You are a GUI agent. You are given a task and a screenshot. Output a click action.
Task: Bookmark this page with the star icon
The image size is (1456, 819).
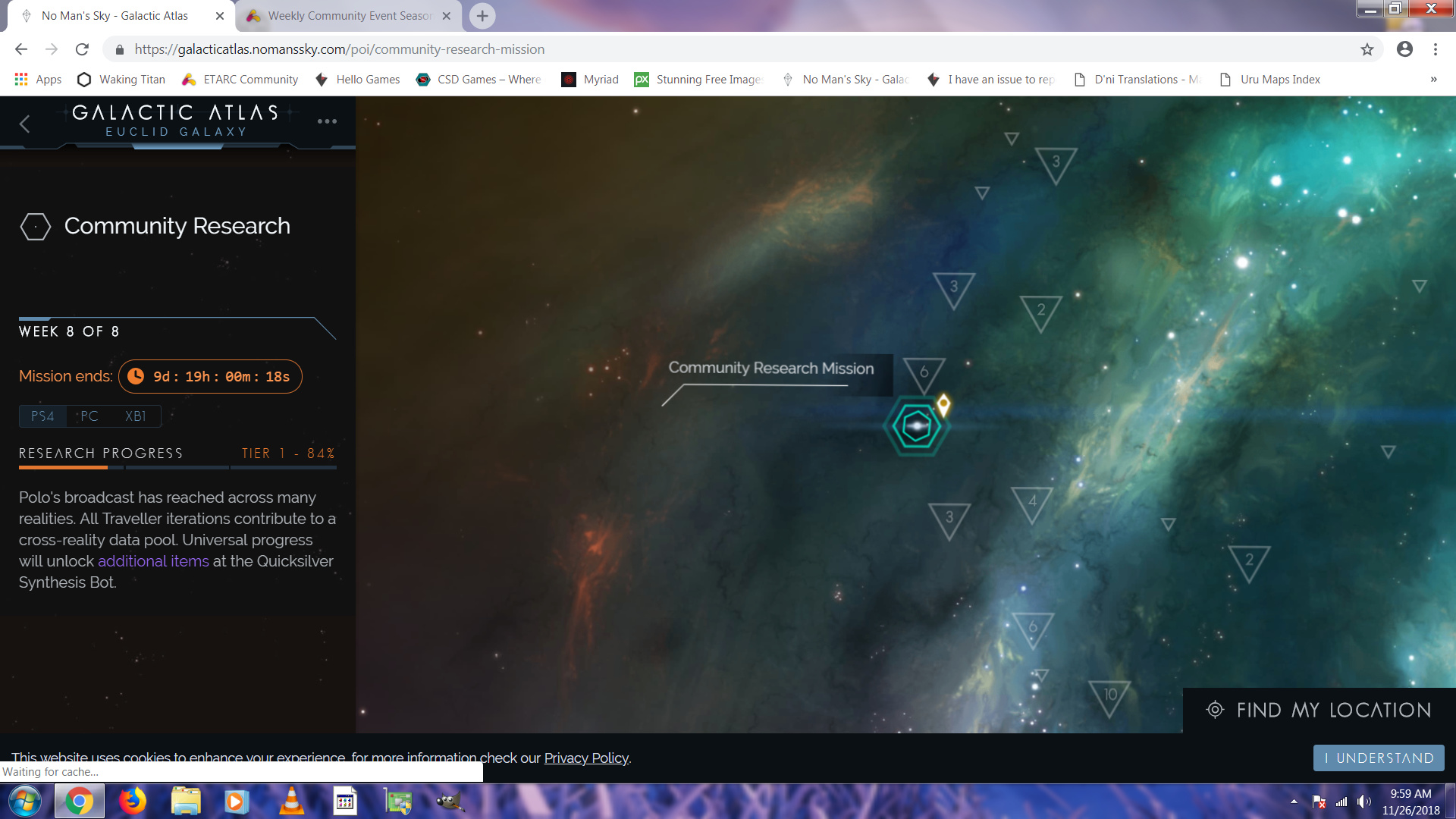(1367, 49)
